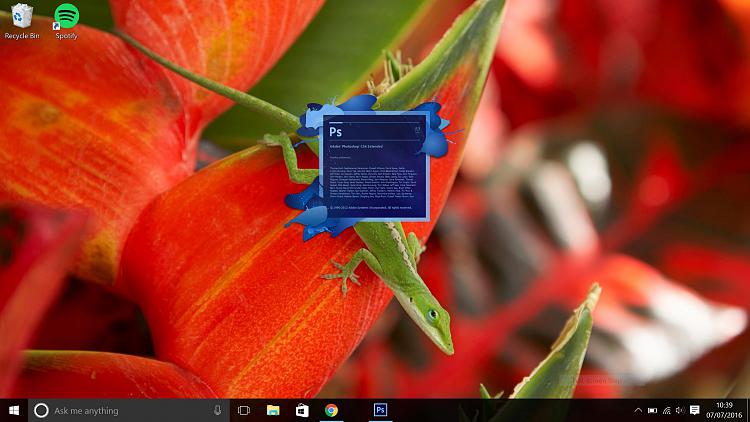Viewport: 750px width, 422px height.
Task: Click the Ps logo on the splash screen
Action: coord(335,131)
